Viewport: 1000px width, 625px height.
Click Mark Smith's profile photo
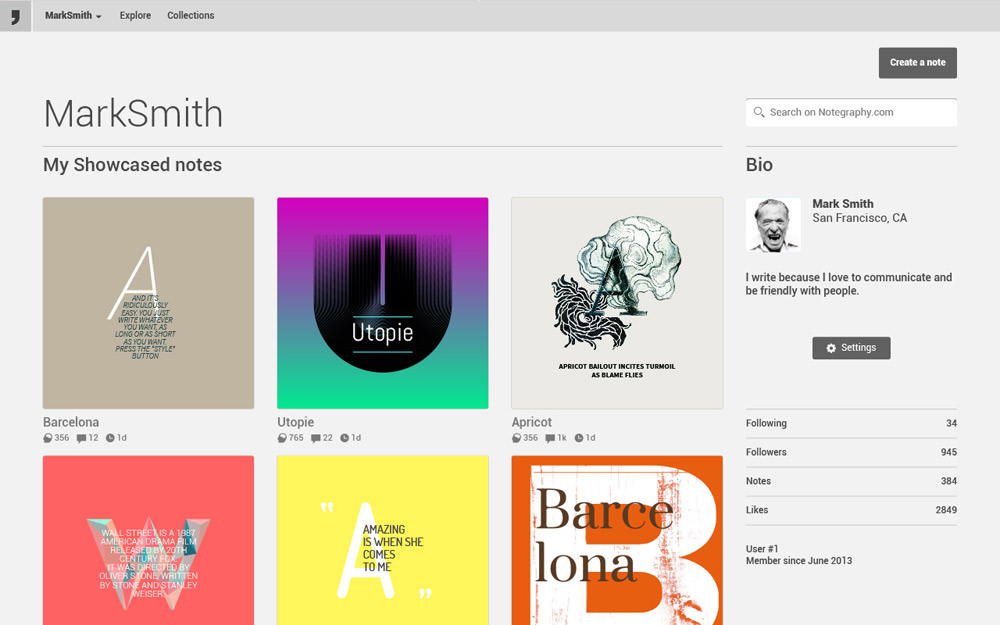tap(773, 225)
